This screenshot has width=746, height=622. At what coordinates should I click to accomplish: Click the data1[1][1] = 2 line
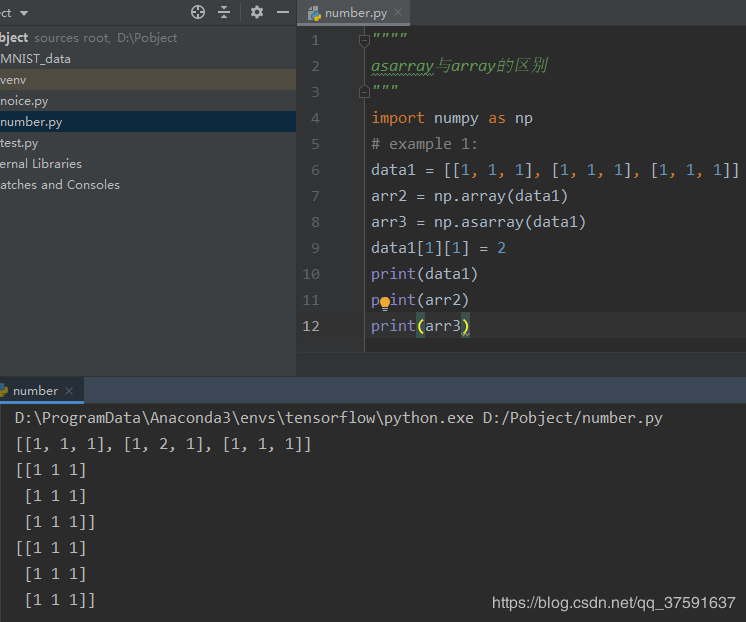point(439,248)
